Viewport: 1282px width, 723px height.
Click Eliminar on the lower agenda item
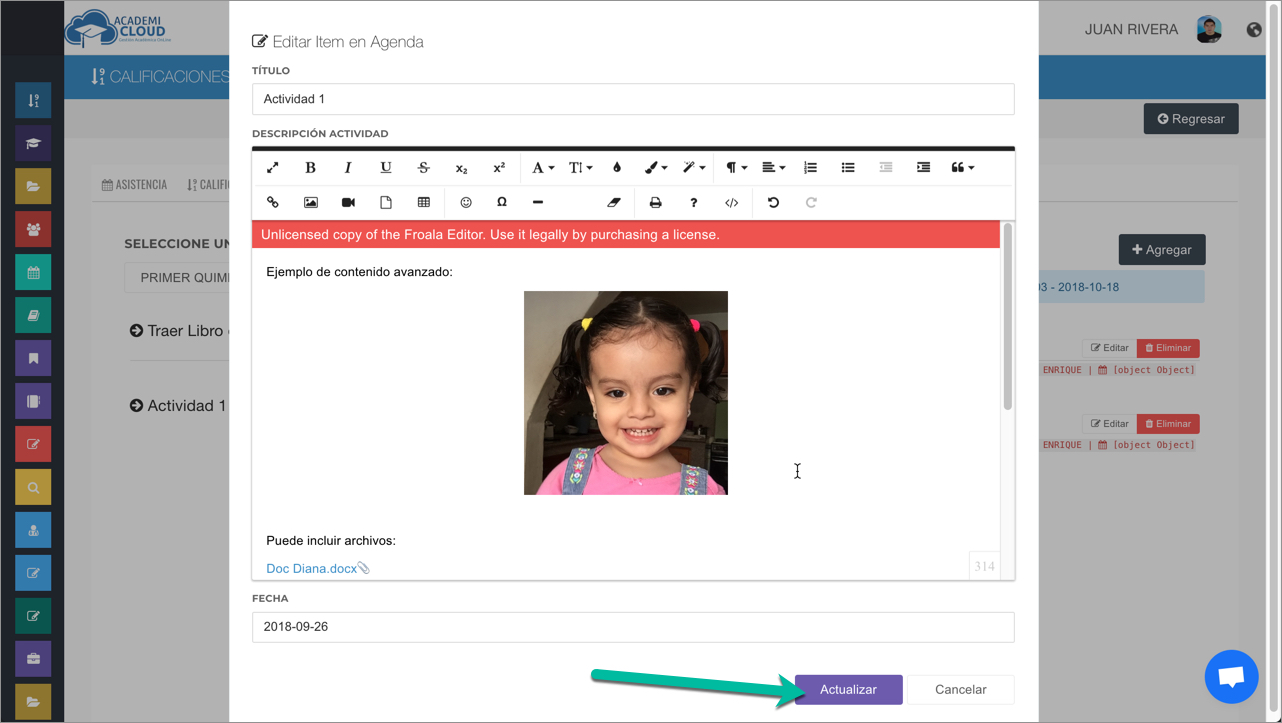[x=1168, y=424]
